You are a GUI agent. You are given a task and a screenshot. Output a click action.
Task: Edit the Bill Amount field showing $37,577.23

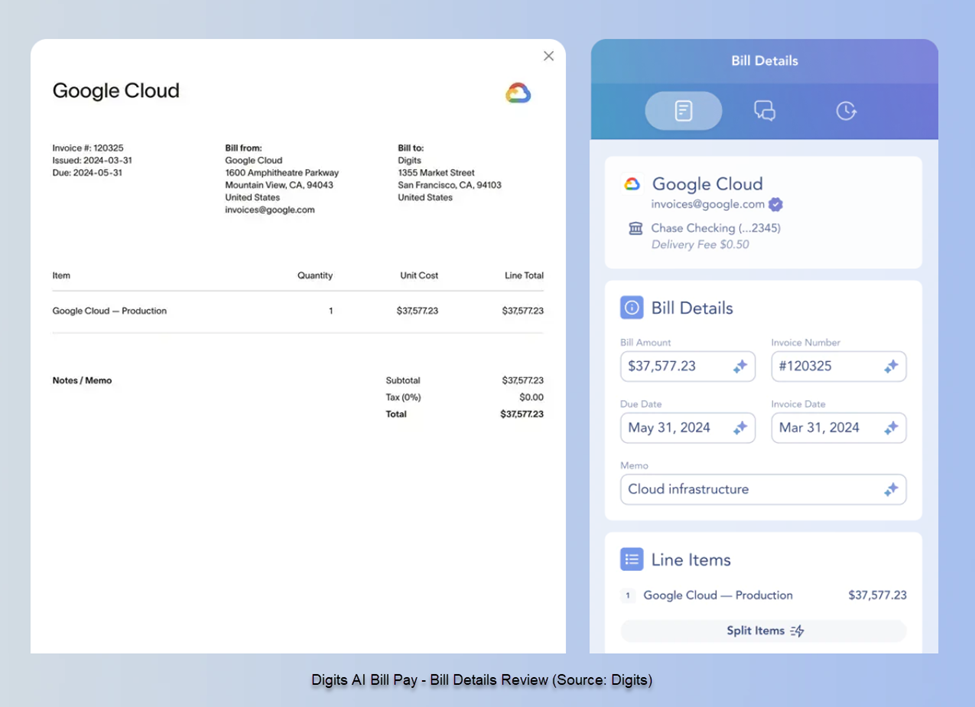tap(688, 366)
